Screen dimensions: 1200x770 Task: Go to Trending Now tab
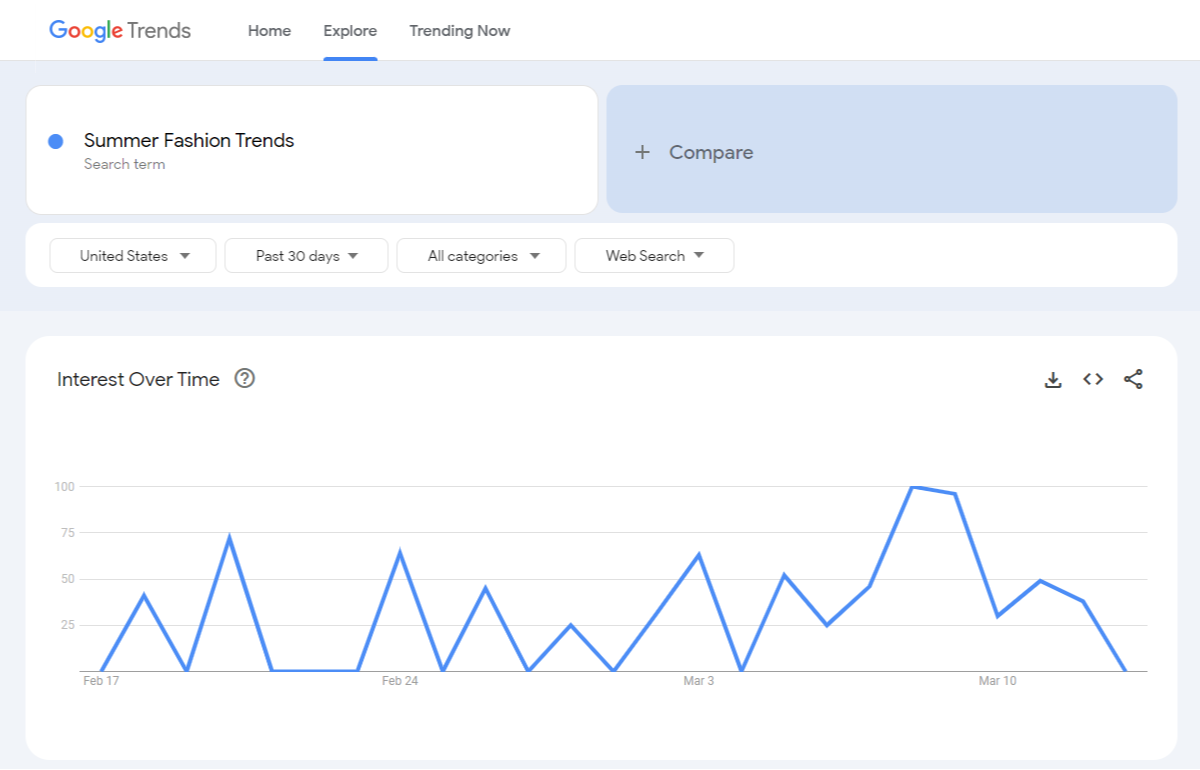coord(460,31)
